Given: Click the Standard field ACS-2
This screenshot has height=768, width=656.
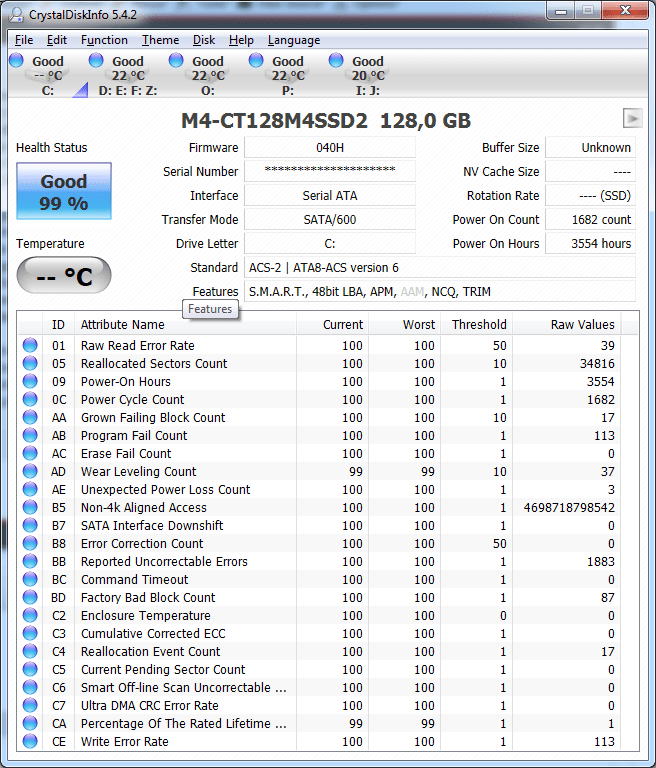Looking at the screenshot, I should pos(439,267).
